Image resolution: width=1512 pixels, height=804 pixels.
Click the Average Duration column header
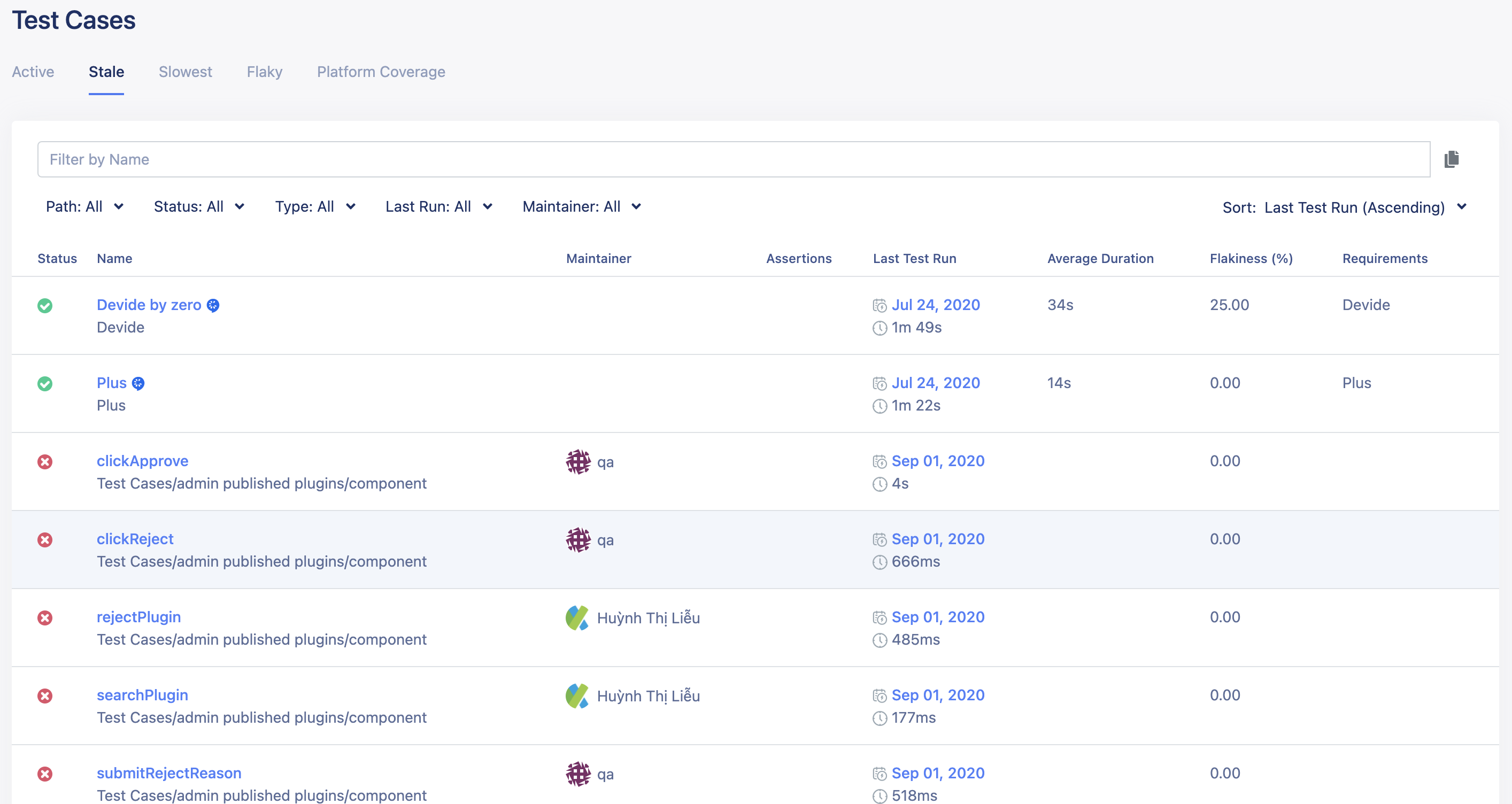point(1100,259)
